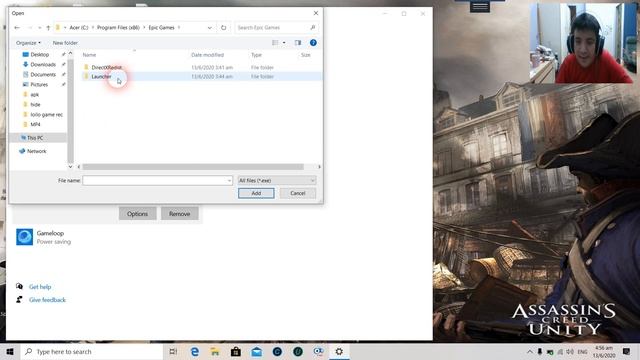Select Pictures in the navigation pane

(x=39, y=84)
